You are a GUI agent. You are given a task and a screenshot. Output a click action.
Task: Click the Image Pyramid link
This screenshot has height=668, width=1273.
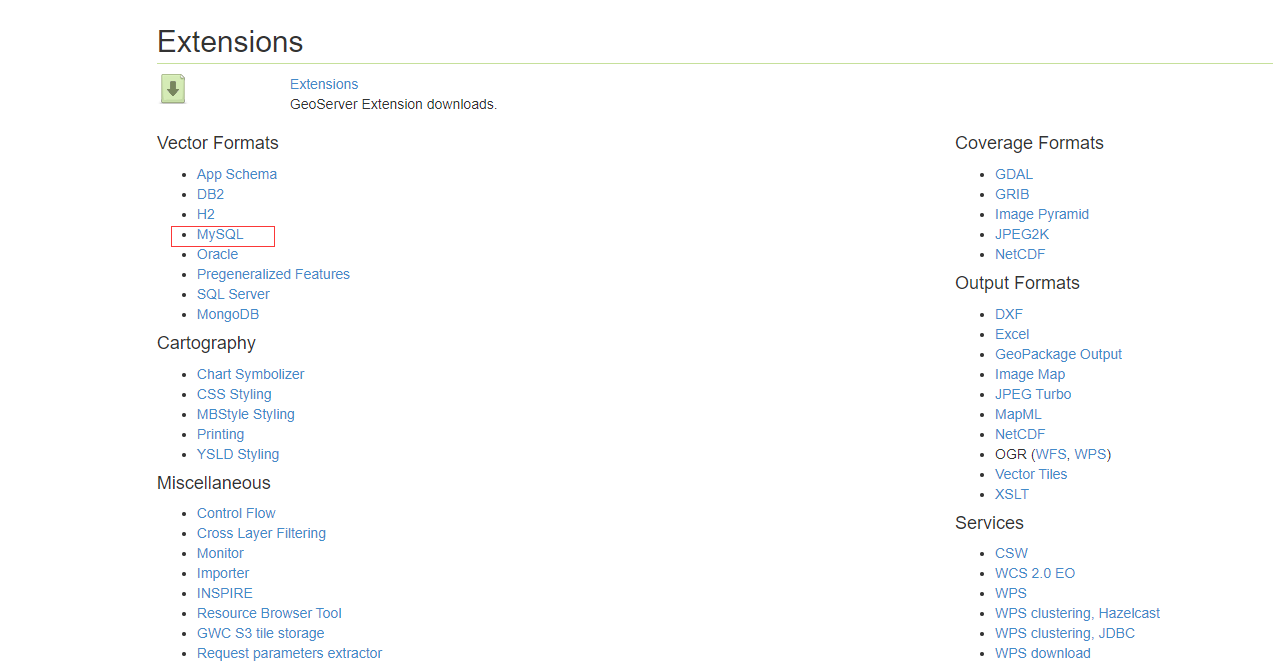tap(1042, 214)
